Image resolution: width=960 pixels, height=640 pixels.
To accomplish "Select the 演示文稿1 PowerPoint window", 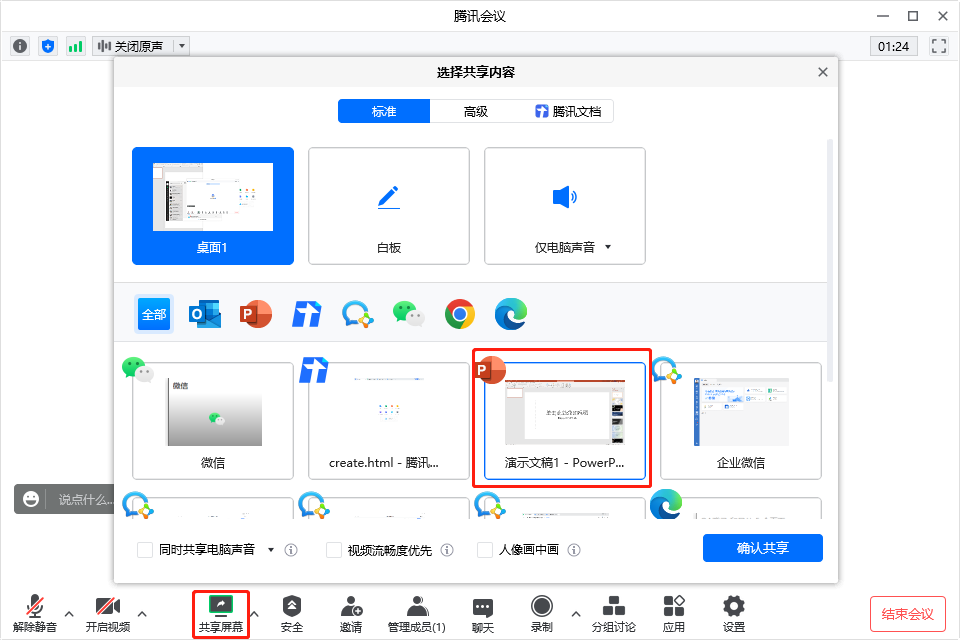I will [564, 421].
